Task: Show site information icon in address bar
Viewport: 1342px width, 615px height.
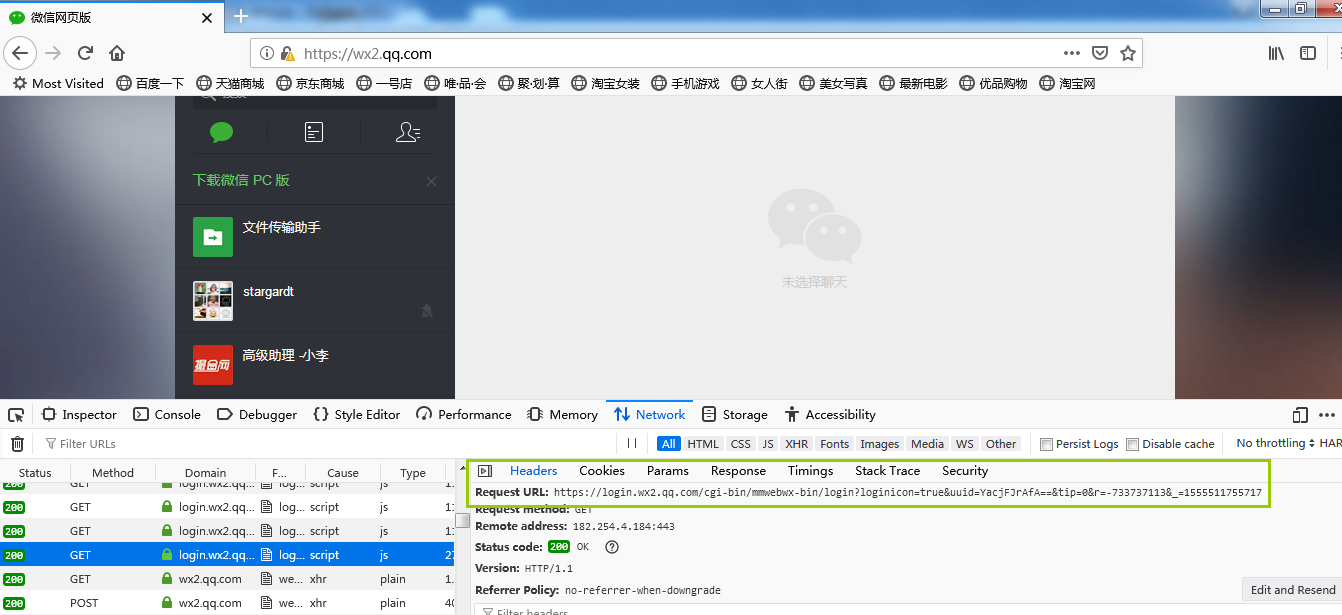Action: pyautogui.click(x=267, y=53)
